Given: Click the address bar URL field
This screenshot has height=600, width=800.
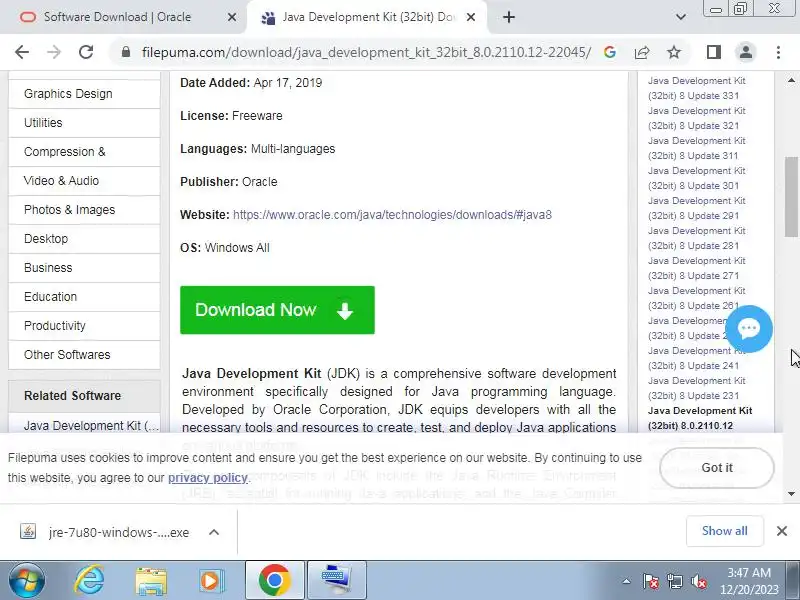Looking at the screenshot, I should (365, 52).
